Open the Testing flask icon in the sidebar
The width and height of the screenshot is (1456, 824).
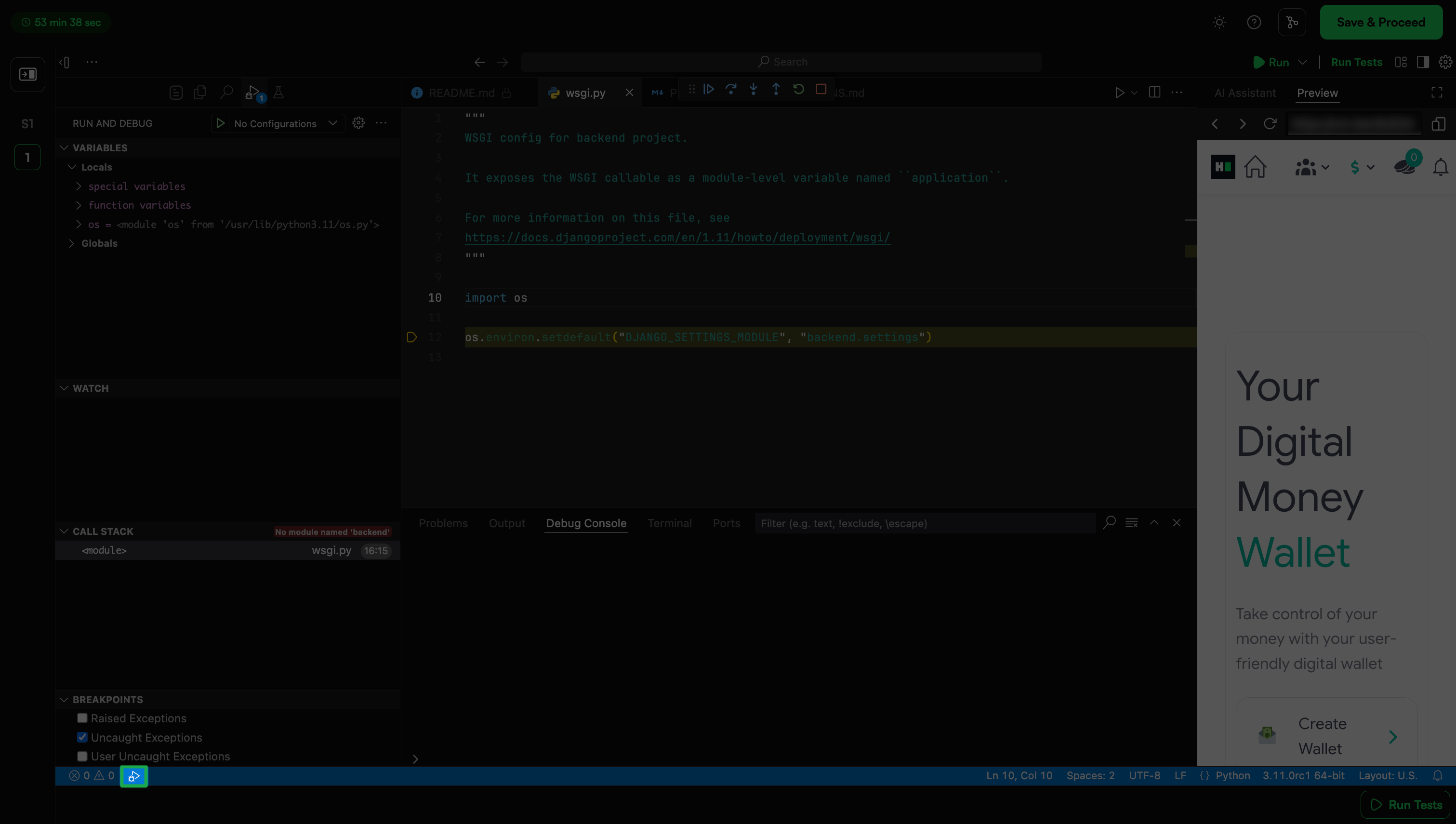(278, 92)
